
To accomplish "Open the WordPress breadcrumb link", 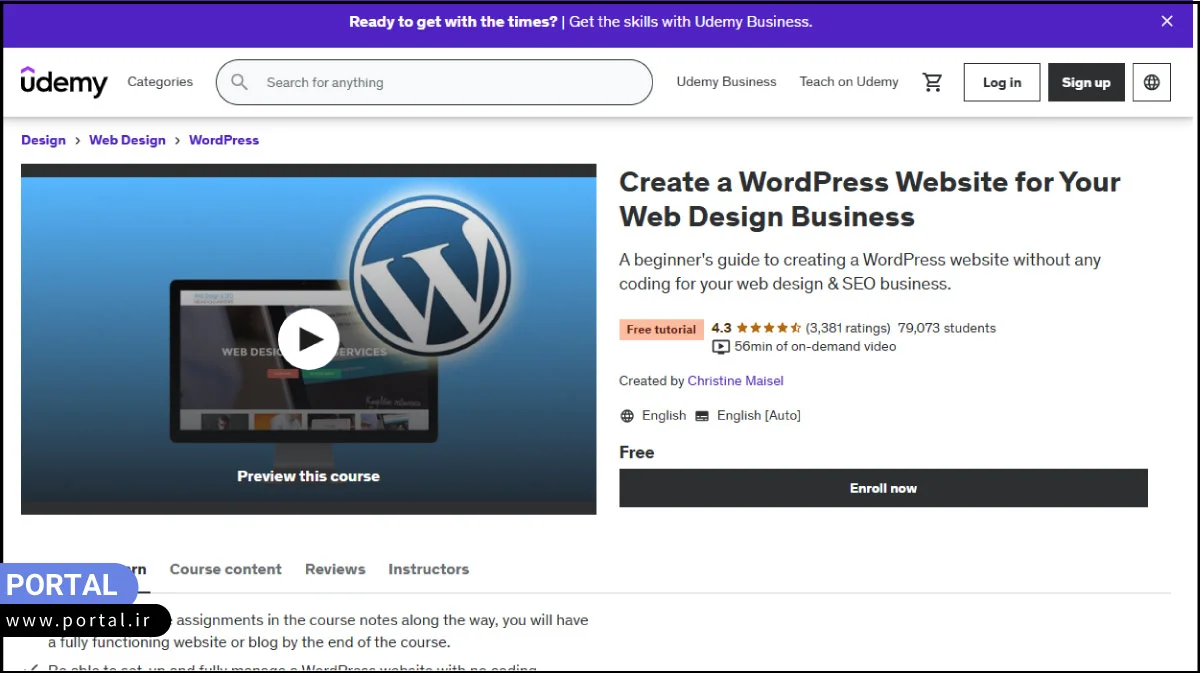I will (x=224, y=140).
